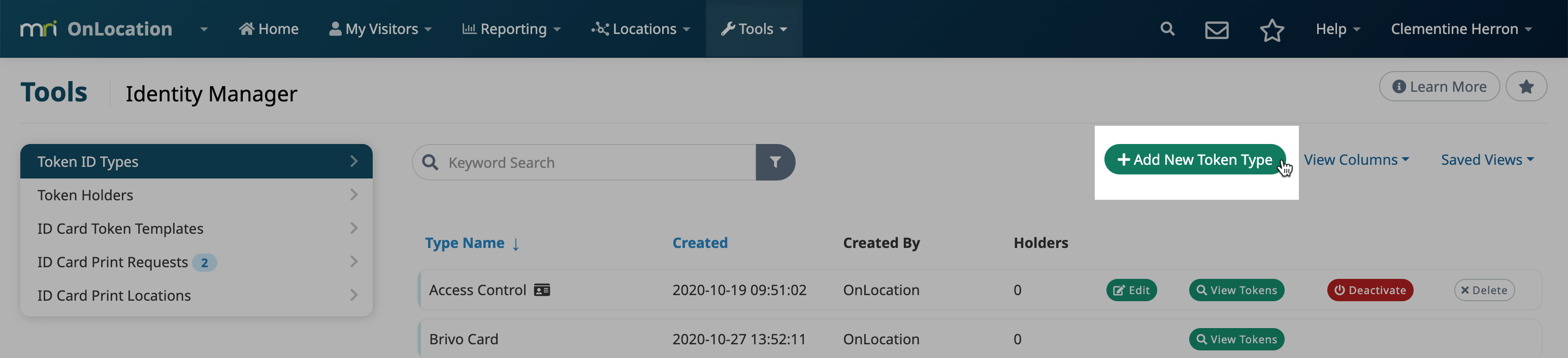Open the My Visitors menu

coord(380,28)
